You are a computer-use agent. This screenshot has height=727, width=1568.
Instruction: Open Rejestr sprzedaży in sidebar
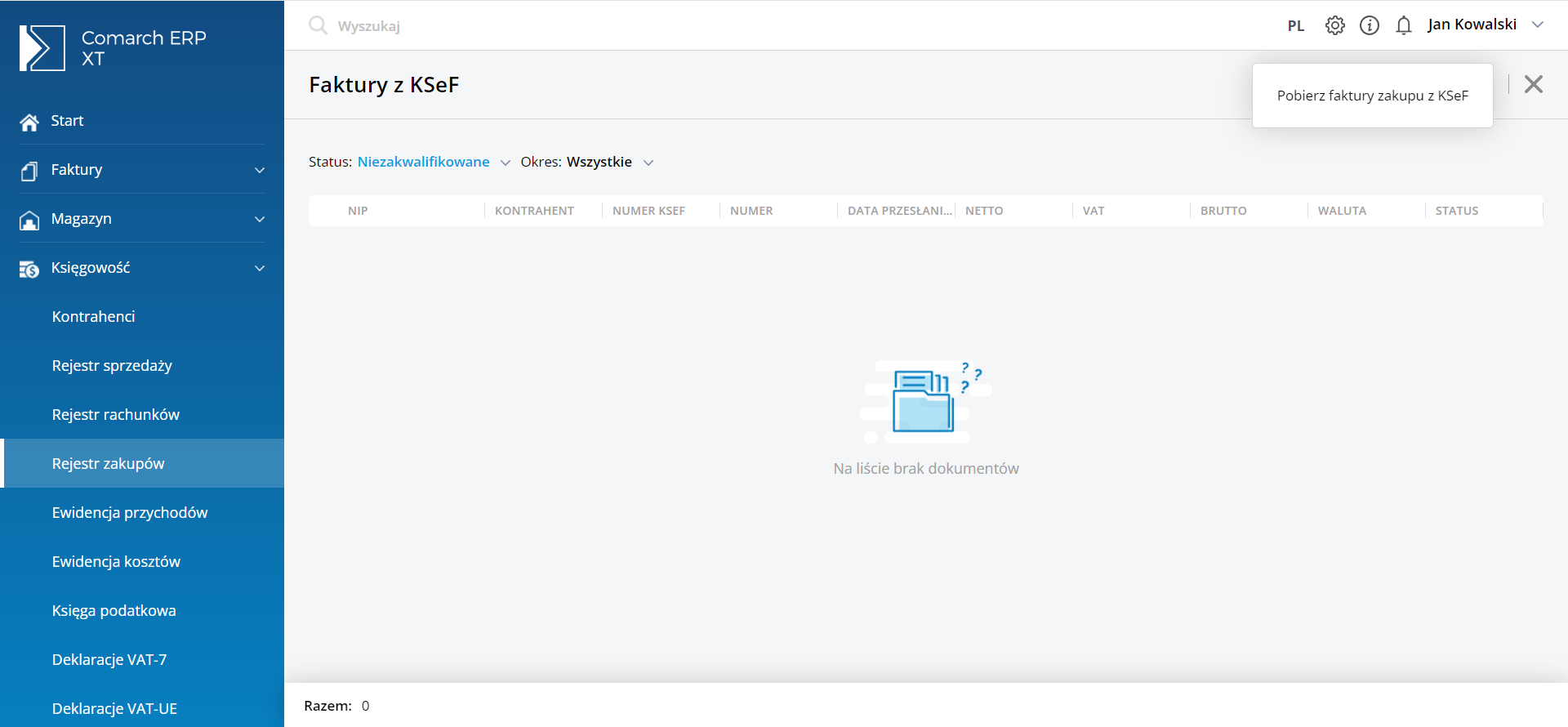pos(112,365)
